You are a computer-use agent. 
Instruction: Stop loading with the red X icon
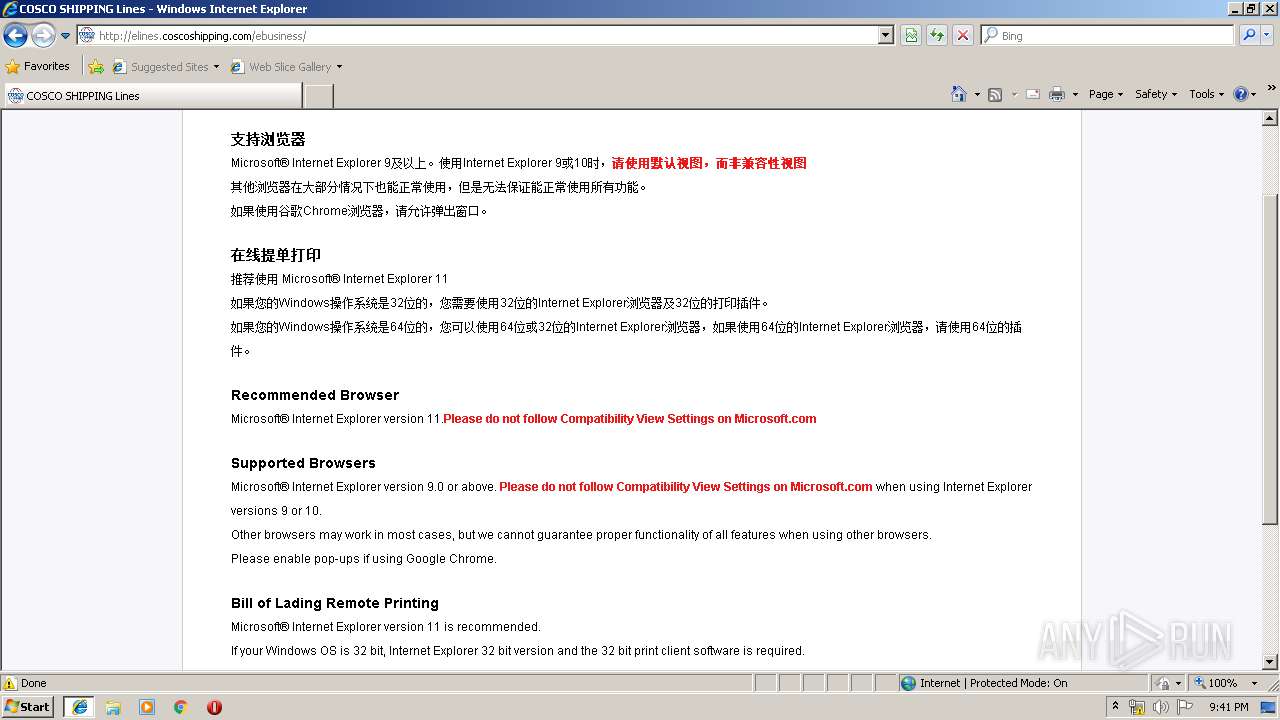pos(963,35)
